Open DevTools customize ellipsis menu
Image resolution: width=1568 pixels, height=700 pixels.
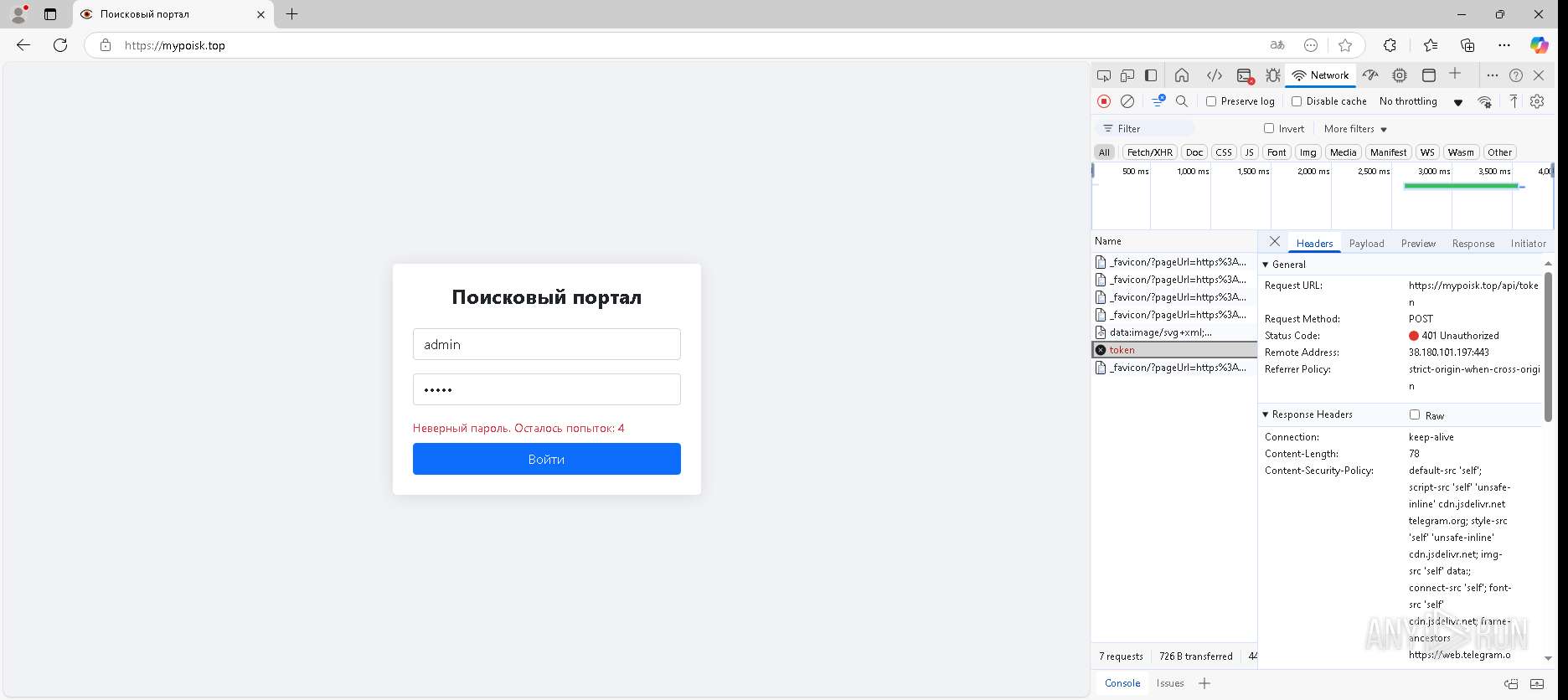1493,75
